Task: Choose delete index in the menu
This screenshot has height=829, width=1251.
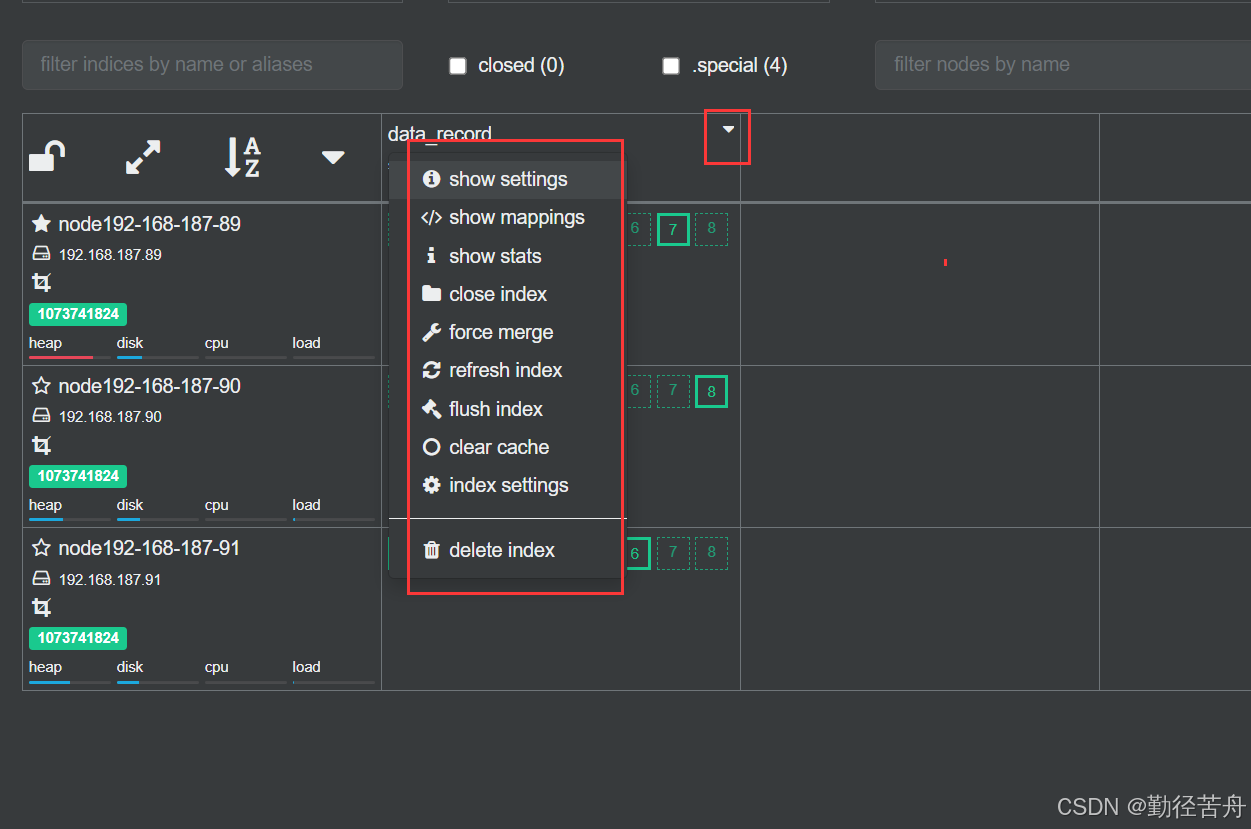Action: point(506,550)
